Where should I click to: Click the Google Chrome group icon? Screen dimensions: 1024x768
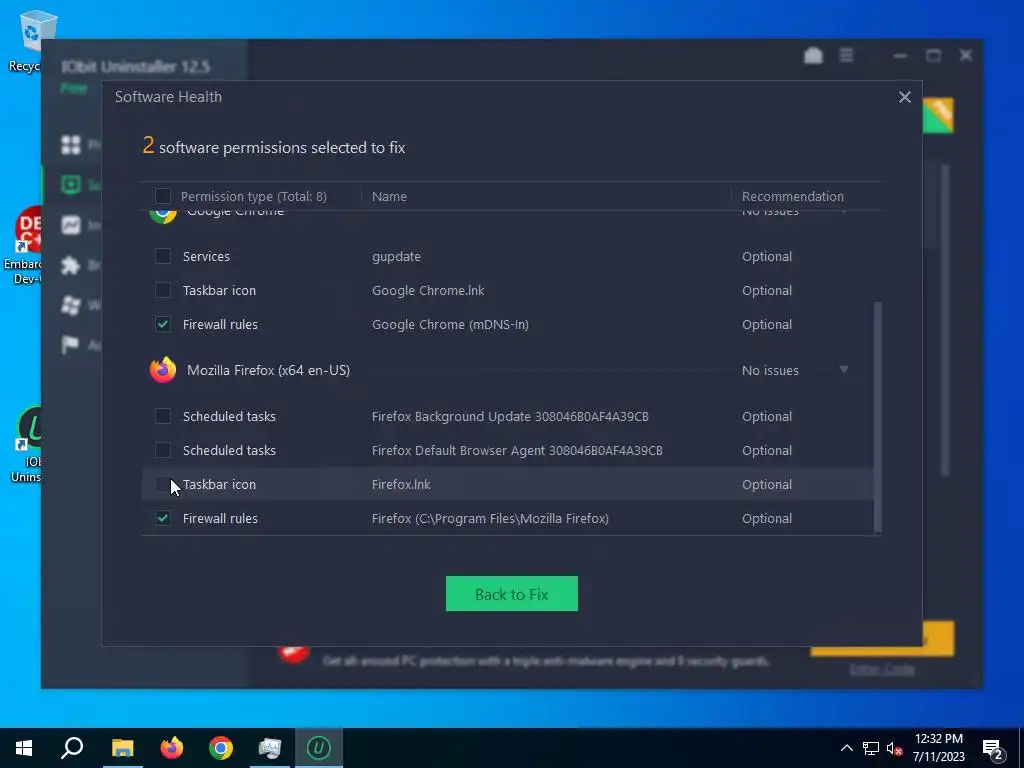(163, 216)
